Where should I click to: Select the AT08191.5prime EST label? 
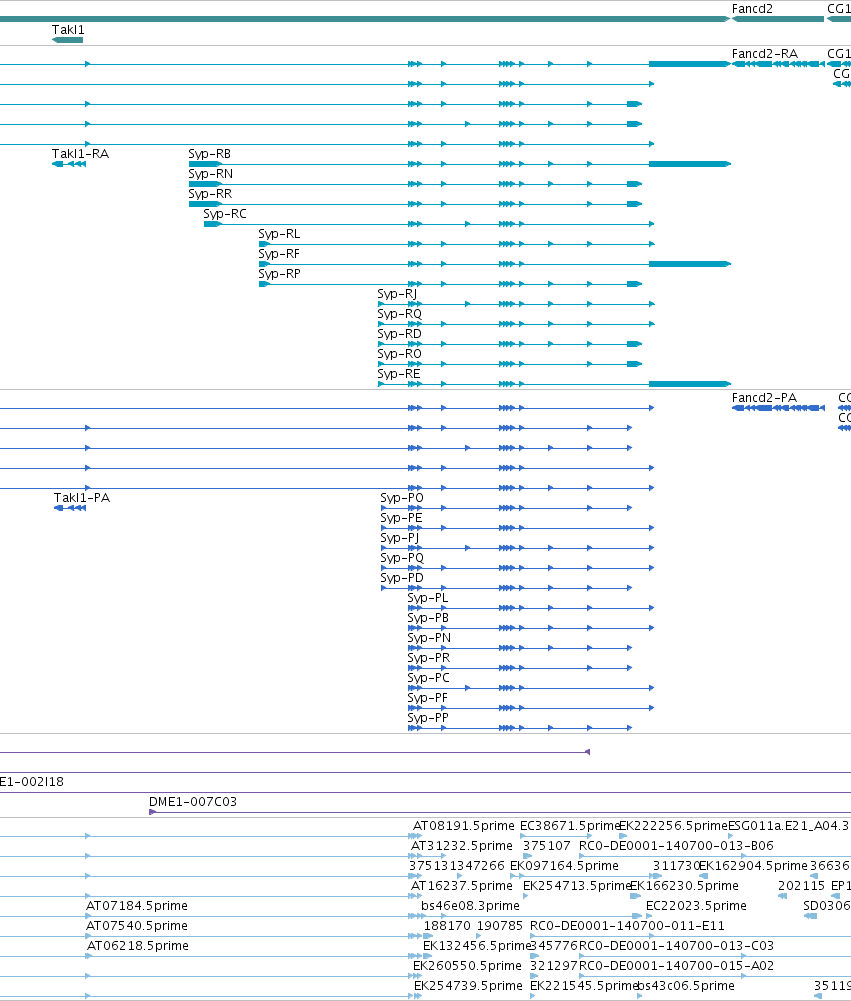[x=463, y=826]
